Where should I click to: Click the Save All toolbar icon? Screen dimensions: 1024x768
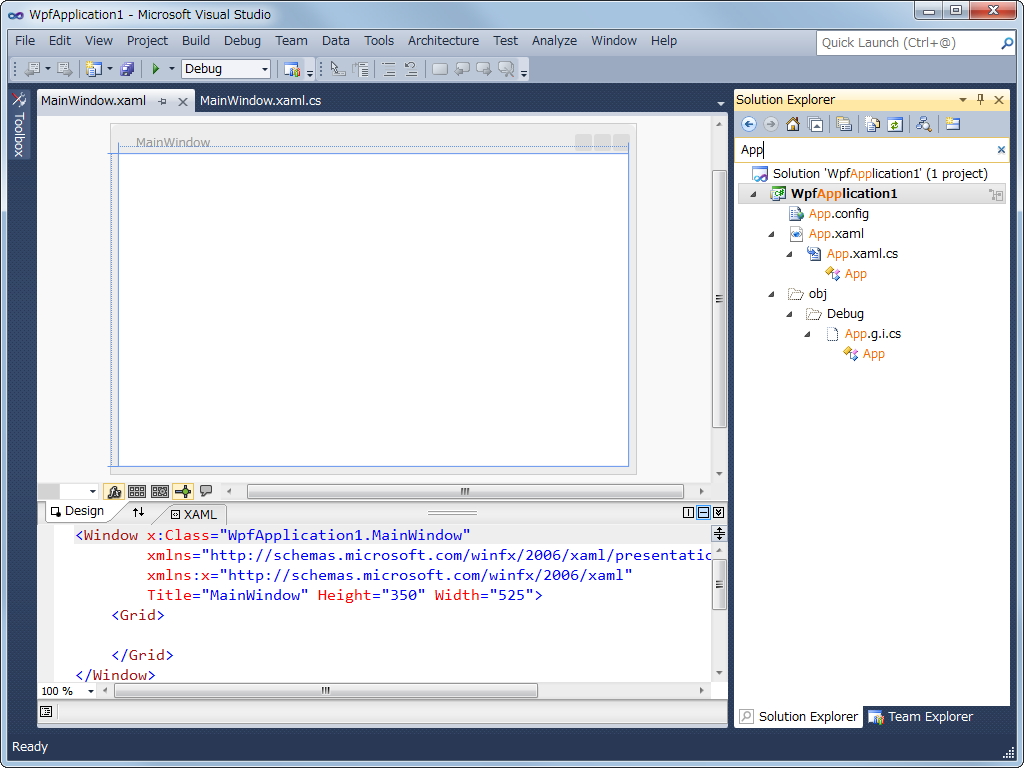[127, 69]
